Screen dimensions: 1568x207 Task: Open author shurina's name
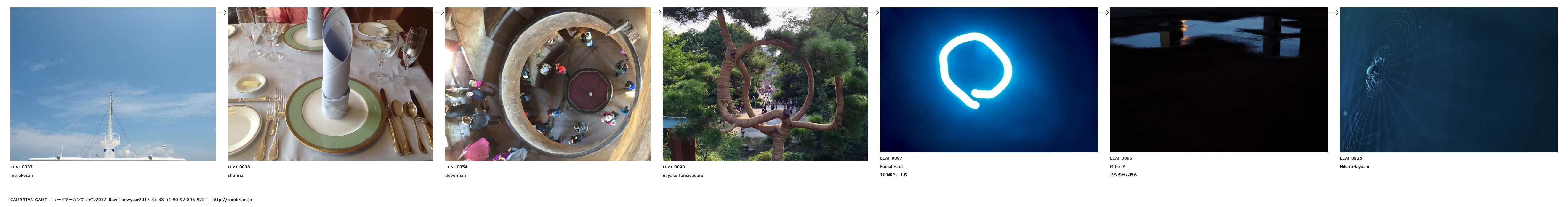point(236,175)
